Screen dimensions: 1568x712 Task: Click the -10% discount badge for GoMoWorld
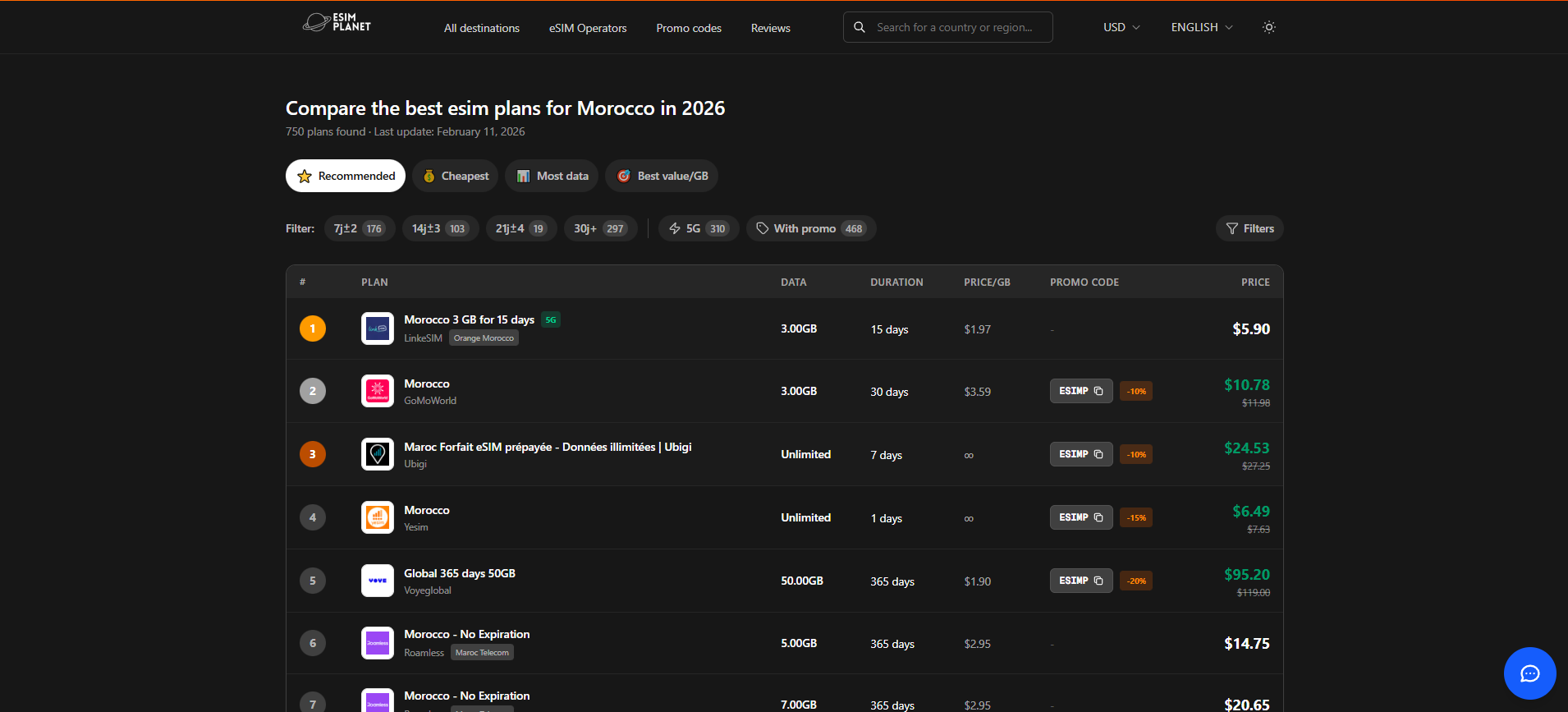[x=1136, y=391]
